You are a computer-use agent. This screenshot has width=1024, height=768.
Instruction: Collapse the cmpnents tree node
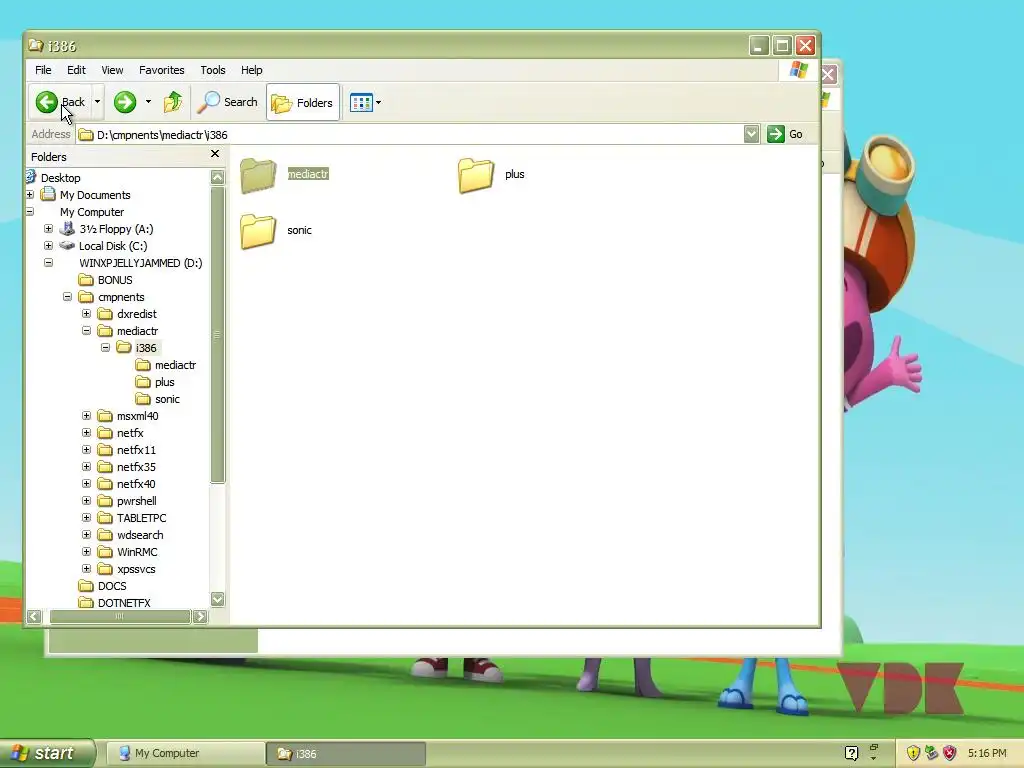pos(67,296)
